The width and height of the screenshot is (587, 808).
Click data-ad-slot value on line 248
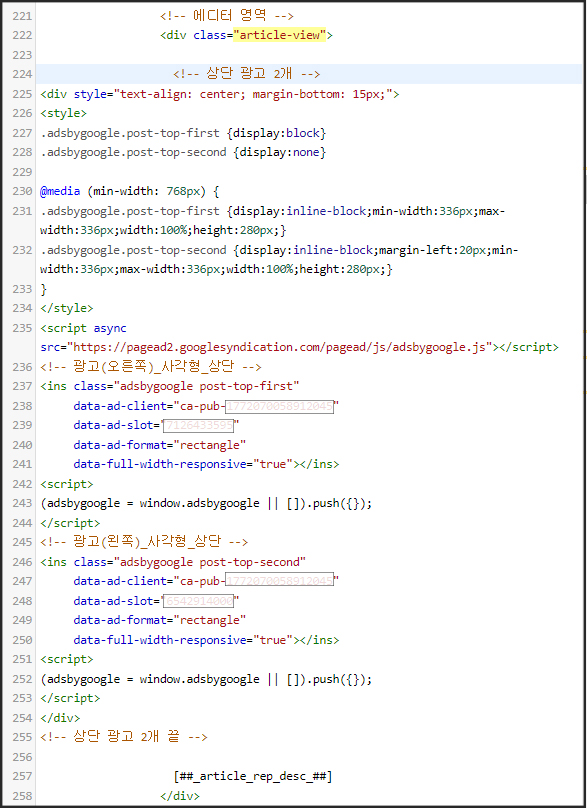[x=198, y=601]
